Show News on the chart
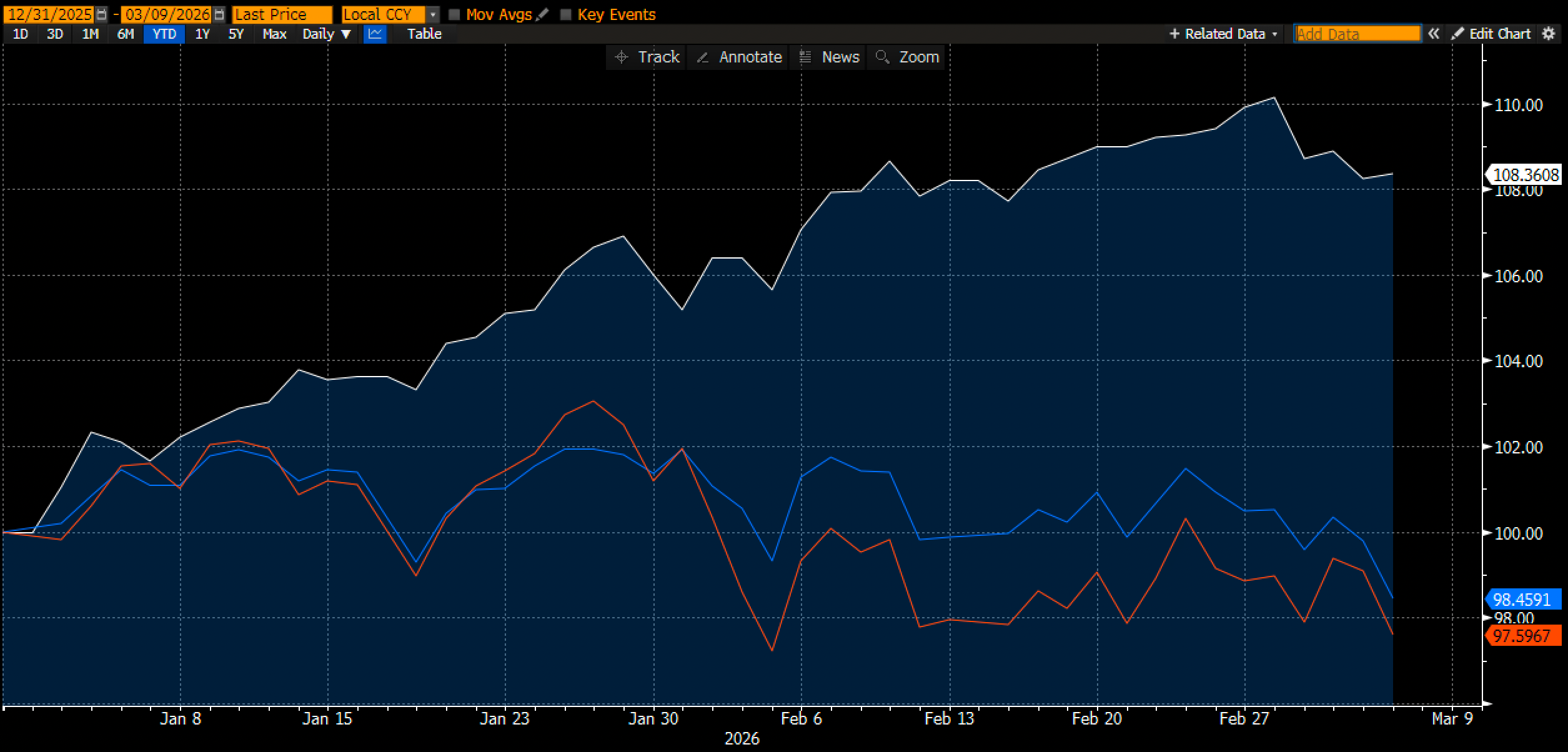Viewport: 1568px width, 752px height. tap(830, 57)
